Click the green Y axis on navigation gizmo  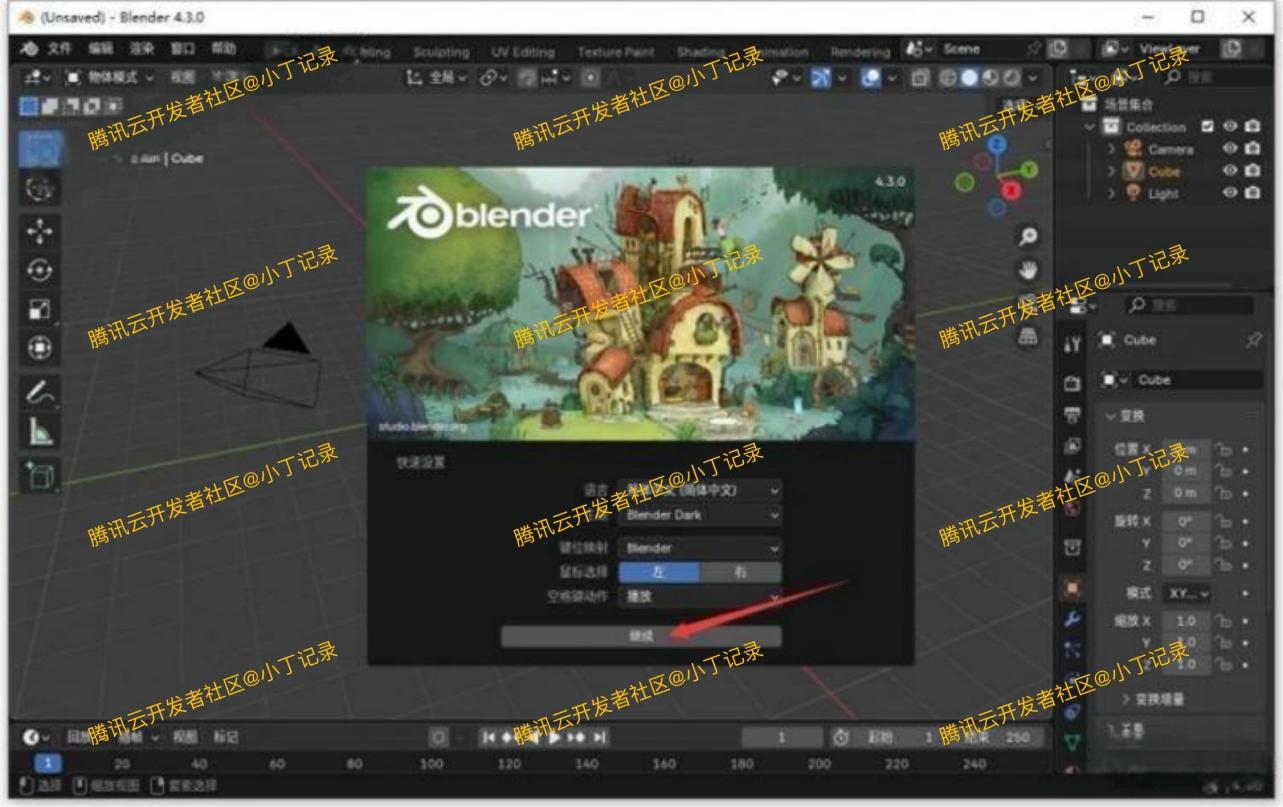point(1030,171)
